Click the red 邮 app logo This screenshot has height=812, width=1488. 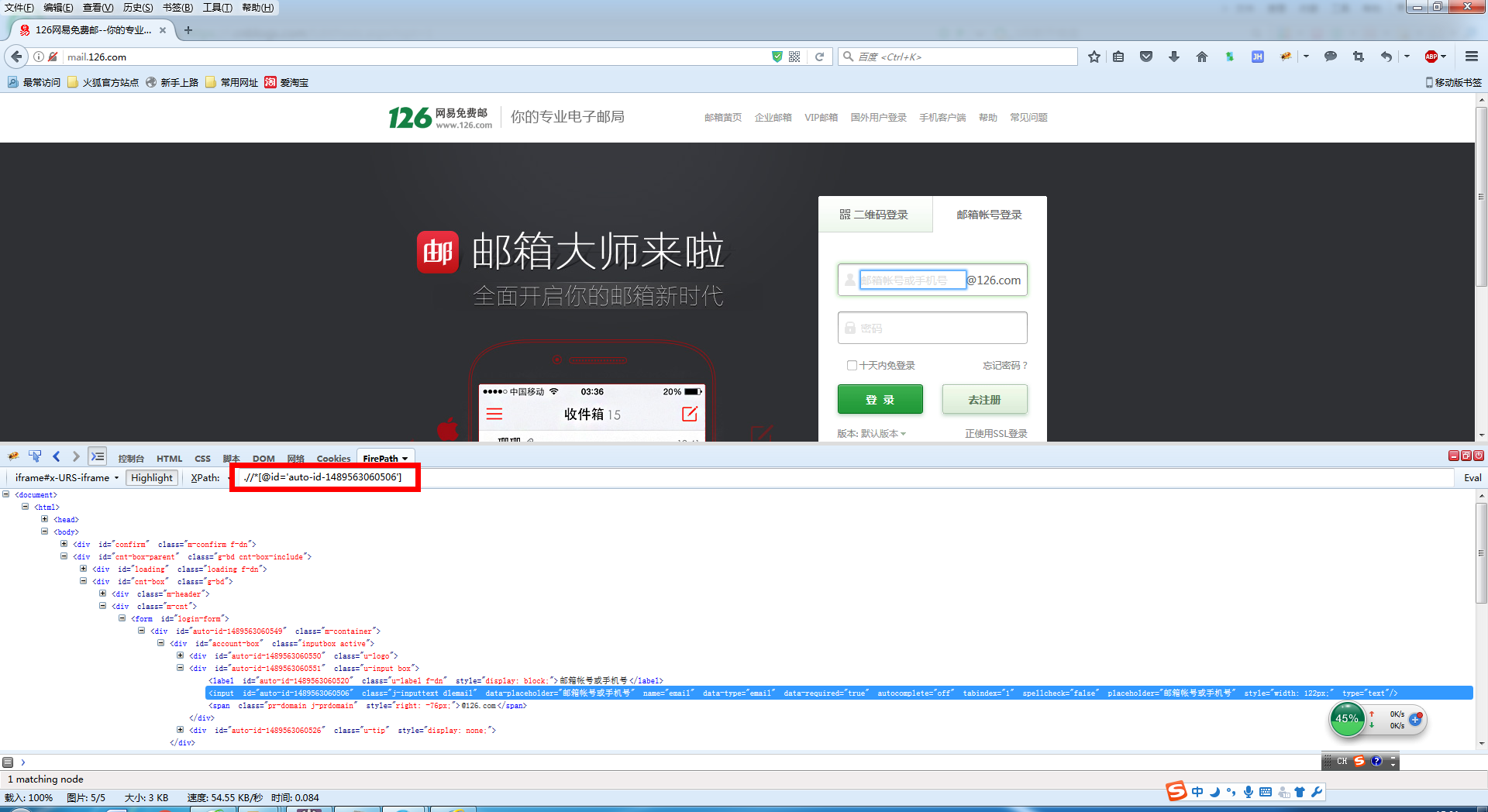pyautogui.click(x=438, y=252)
